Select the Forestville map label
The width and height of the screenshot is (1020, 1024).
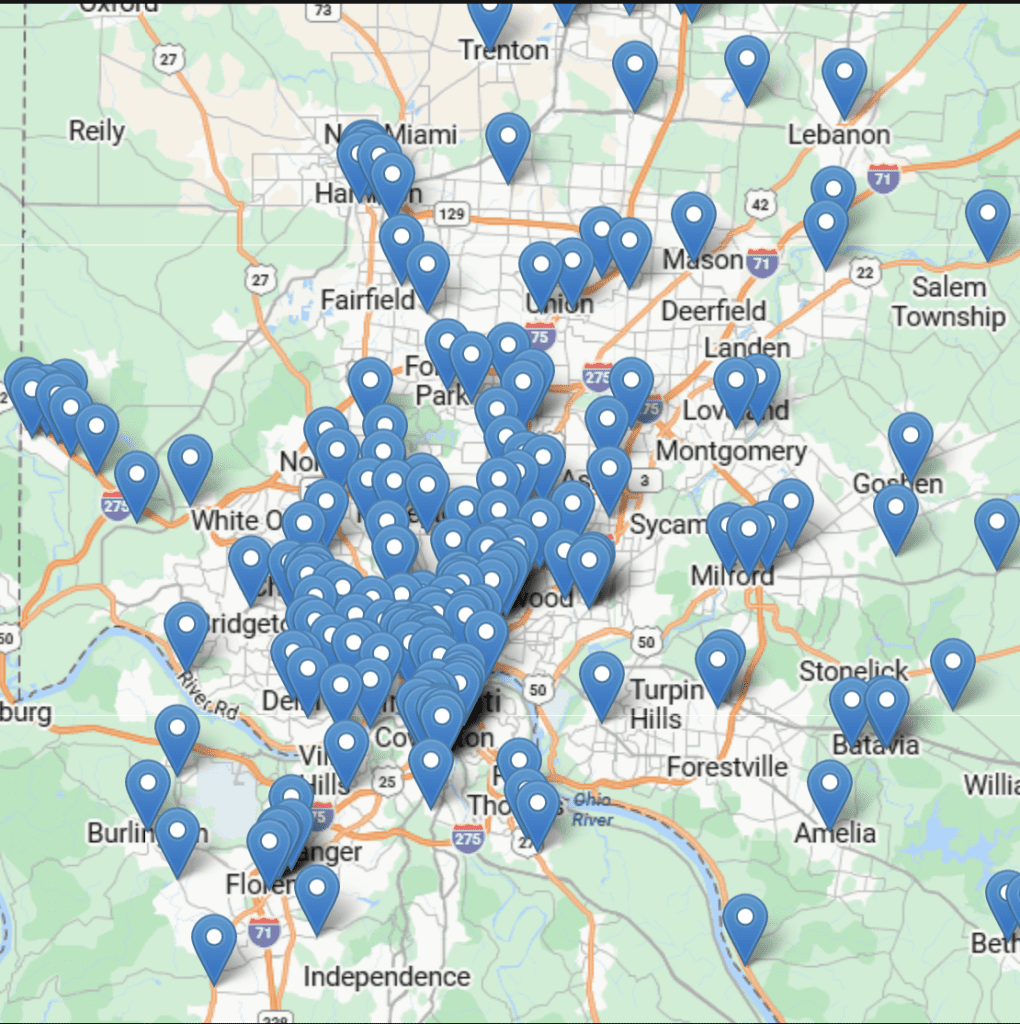pyautogui.click(x=727, y=768)
